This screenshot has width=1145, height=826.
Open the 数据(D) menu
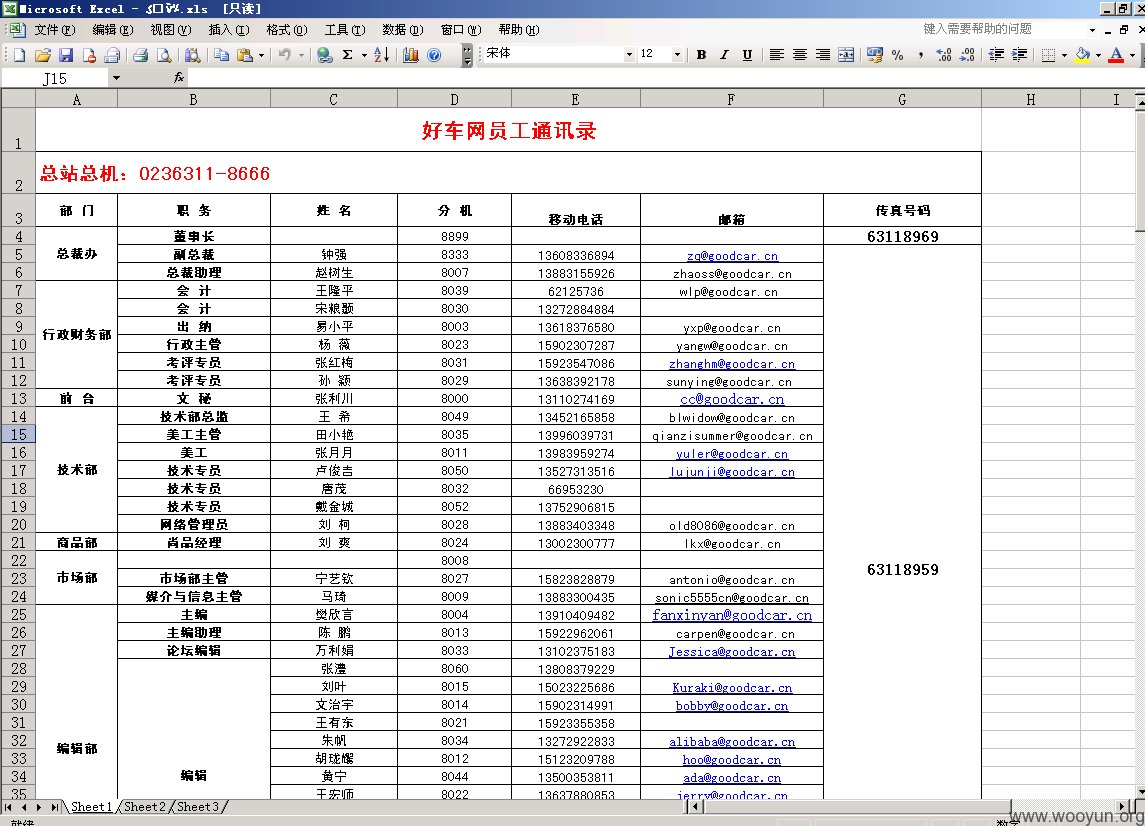click(402, 30)
